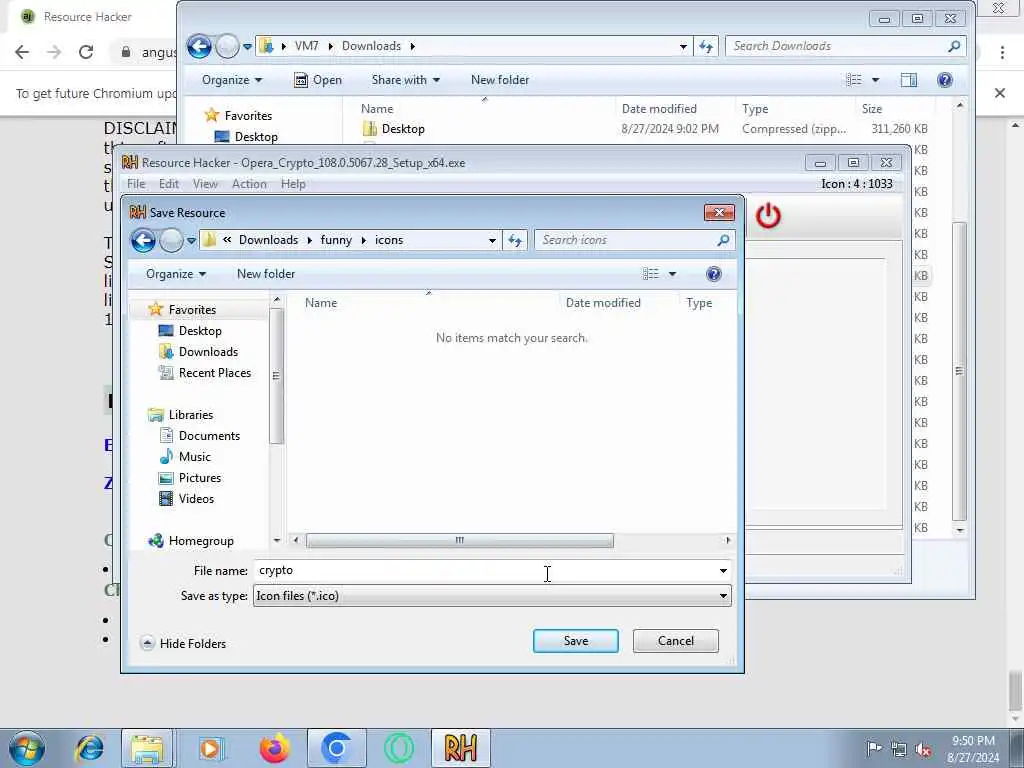Click Save button

[575, 641]
